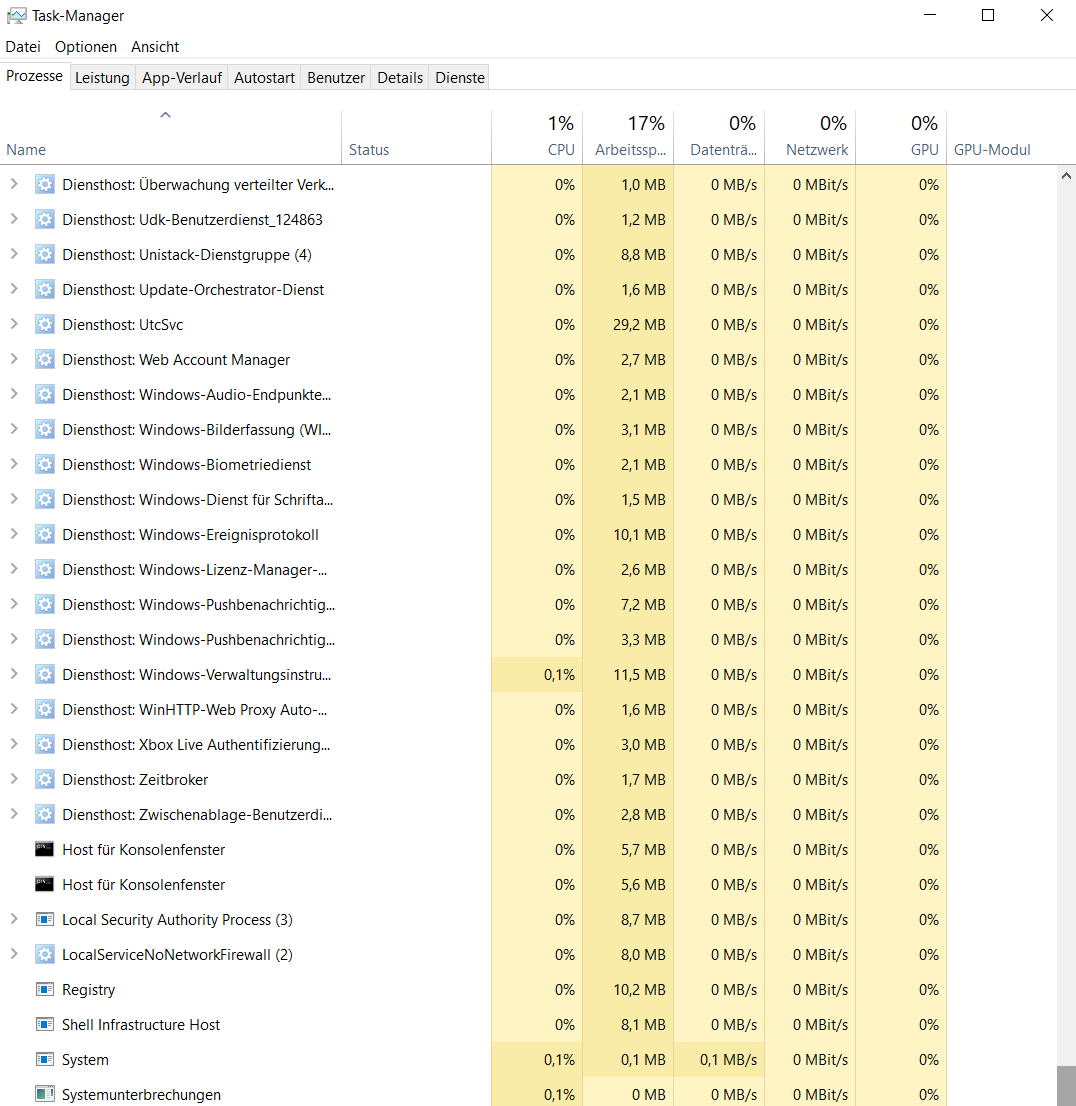Click icon of Windows-Lizenz-Manager row

(x=44, y=570)
